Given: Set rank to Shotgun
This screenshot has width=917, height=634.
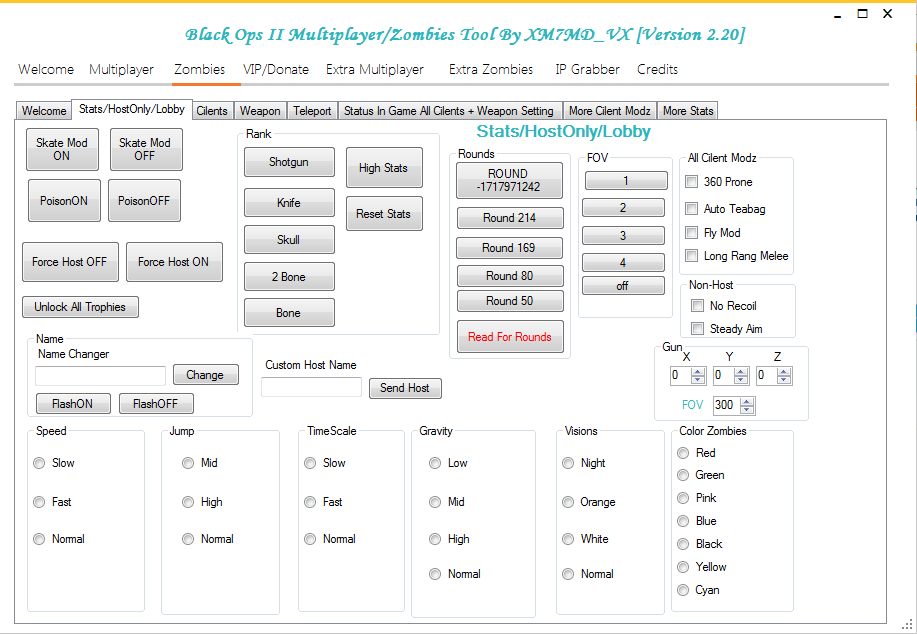Looking at the screenshot, I should click(x=289, y=162).
